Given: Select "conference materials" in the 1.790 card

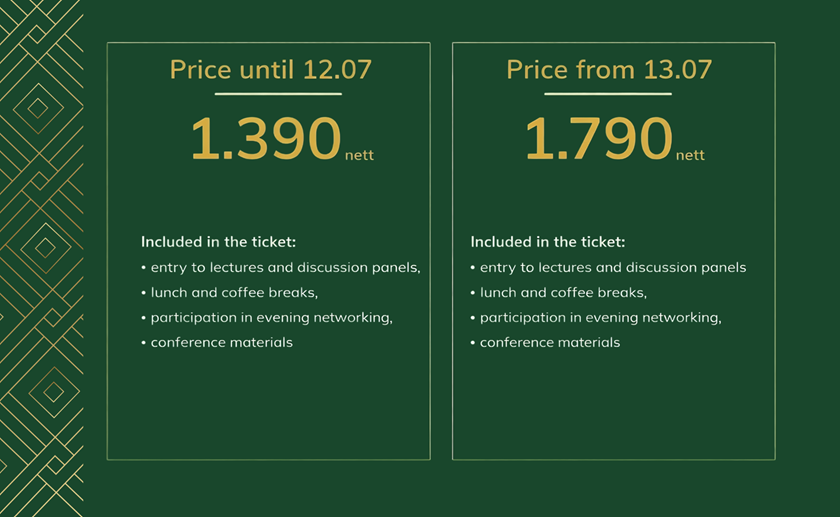Looking at the screenshot, I should click(x=549, y=343).
